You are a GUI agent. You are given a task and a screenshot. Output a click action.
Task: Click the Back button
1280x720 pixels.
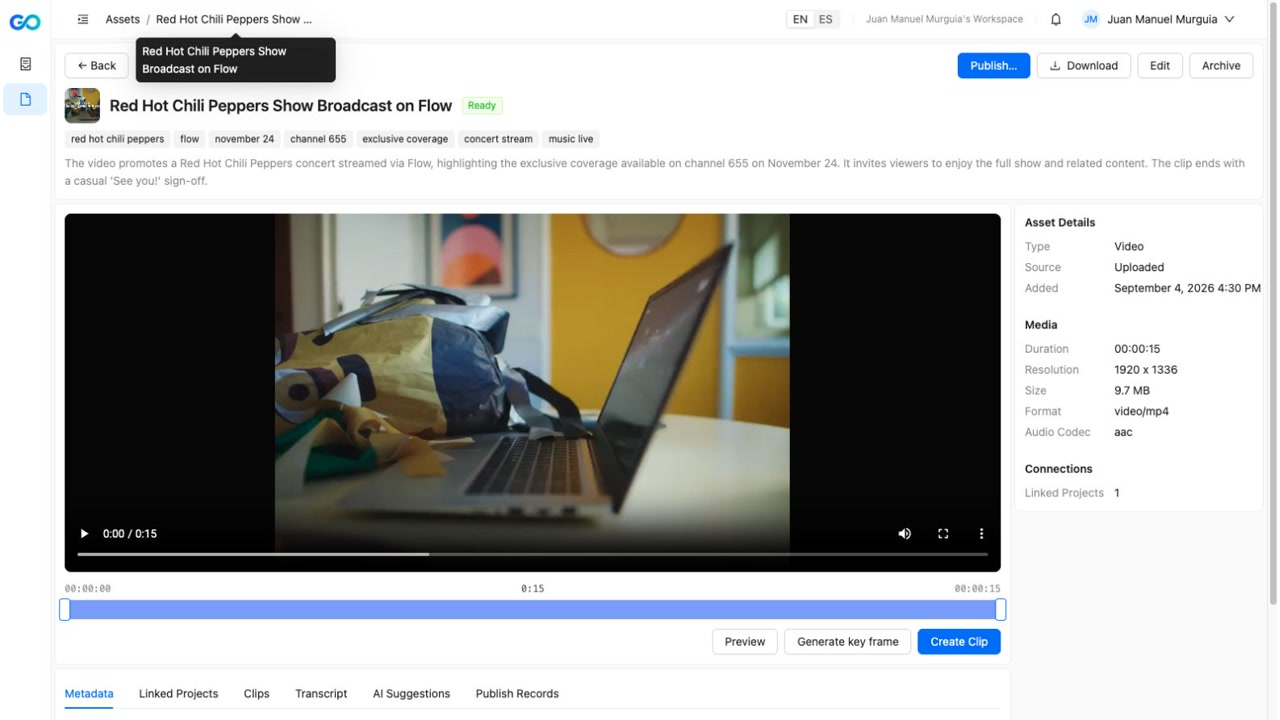click(x=97, y=66)
